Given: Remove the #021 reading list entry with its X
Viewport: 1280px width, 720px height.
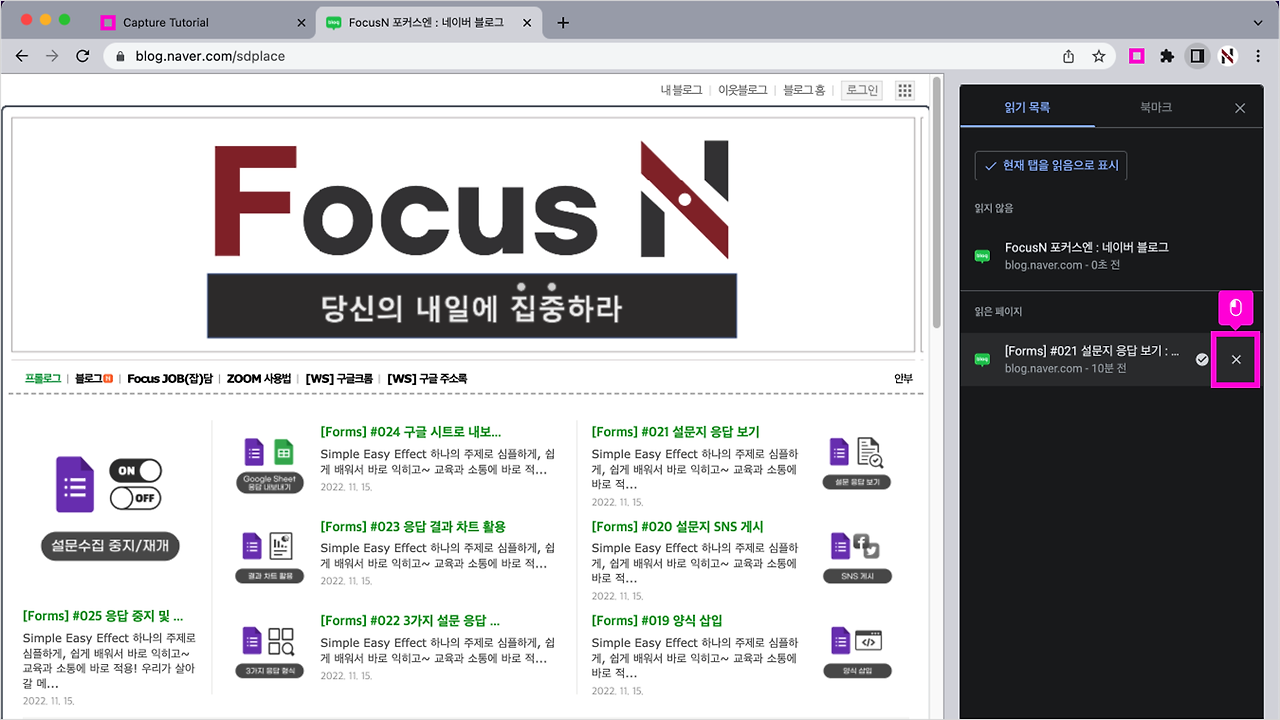Looking at the screenshot, I should (x=1236, y=357).
